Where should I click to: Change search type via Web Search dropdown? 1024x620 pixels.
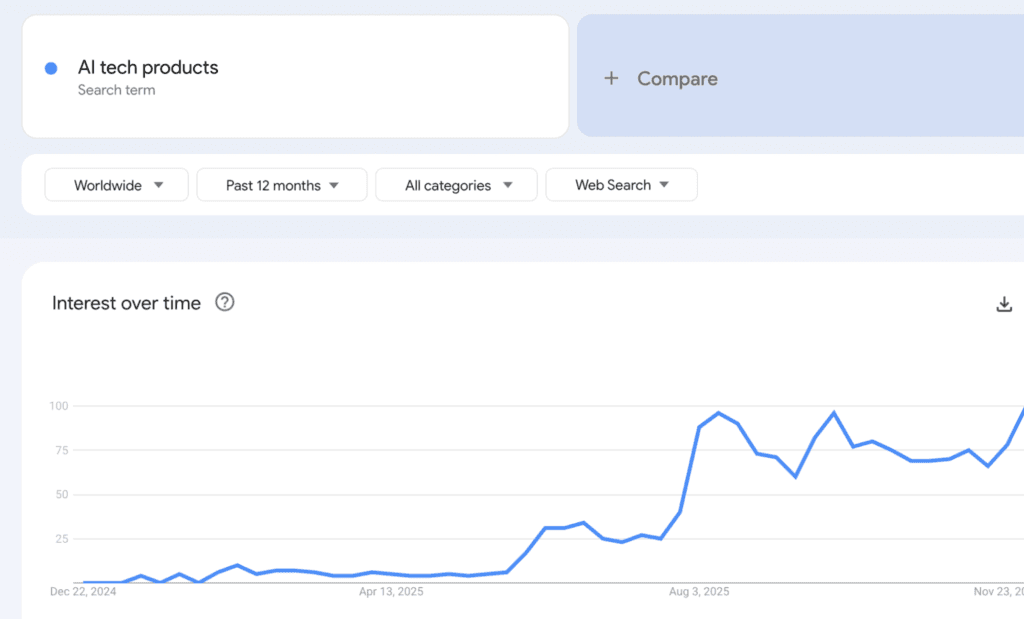point(621,185)
